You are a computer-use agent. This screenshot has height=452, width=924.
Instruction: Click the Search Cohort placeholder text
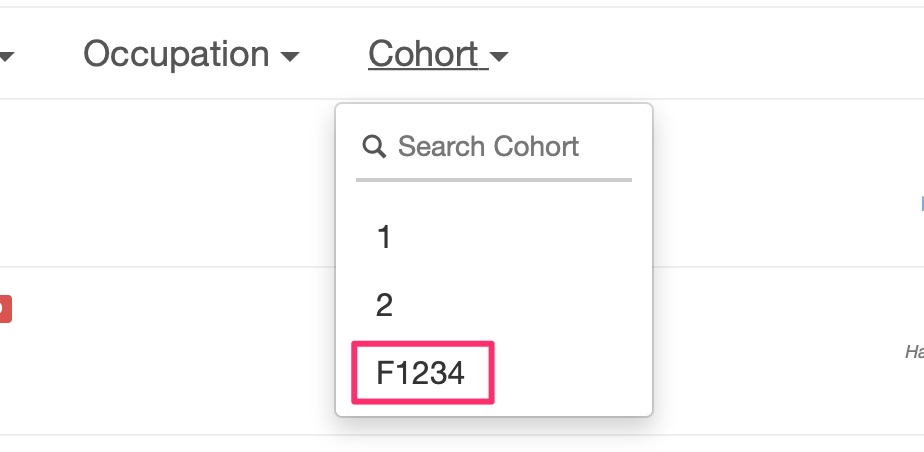(489, 146)
